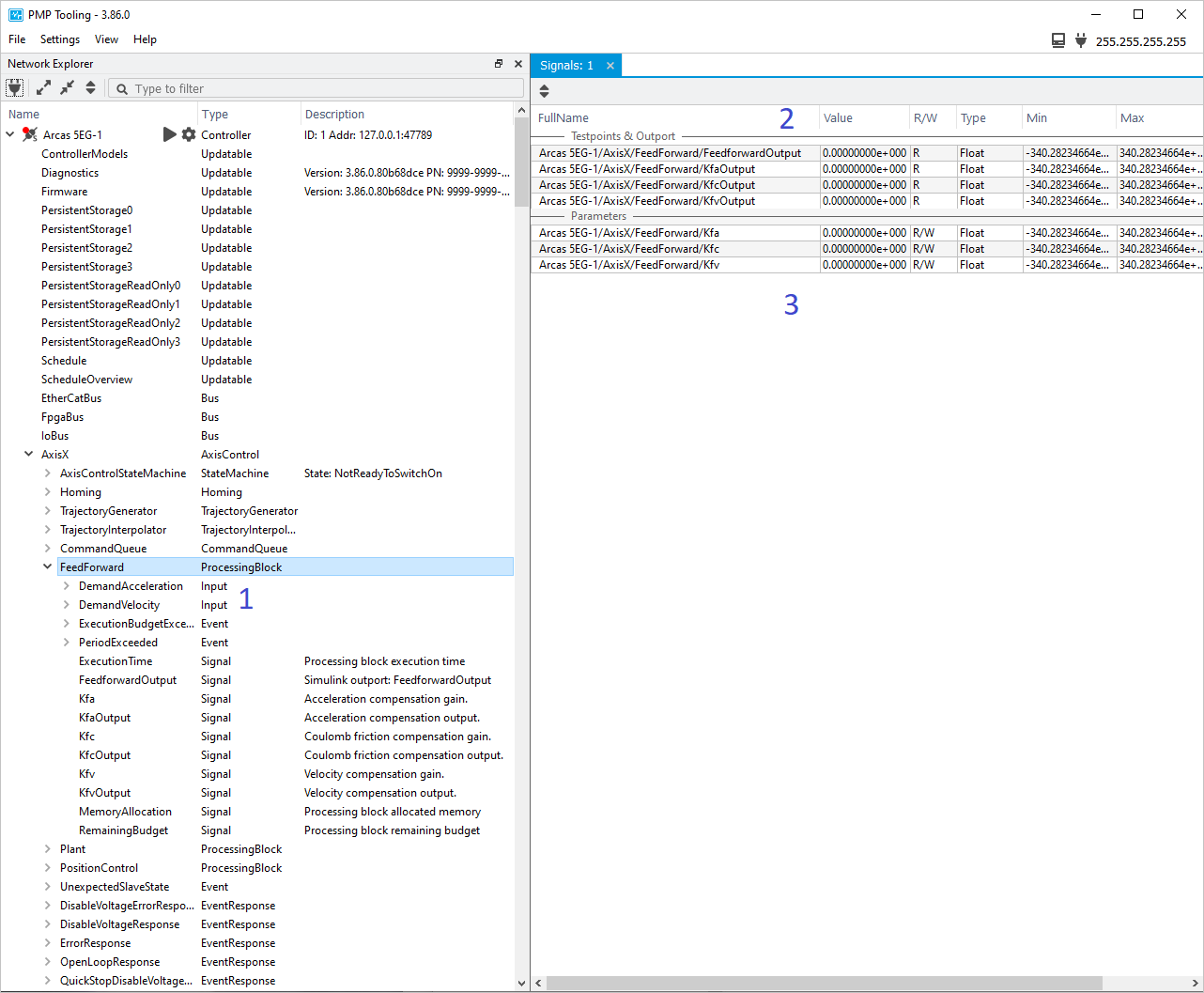Screen dimensions: 1204x993
Task: Open the File menu
Action: 17,39
